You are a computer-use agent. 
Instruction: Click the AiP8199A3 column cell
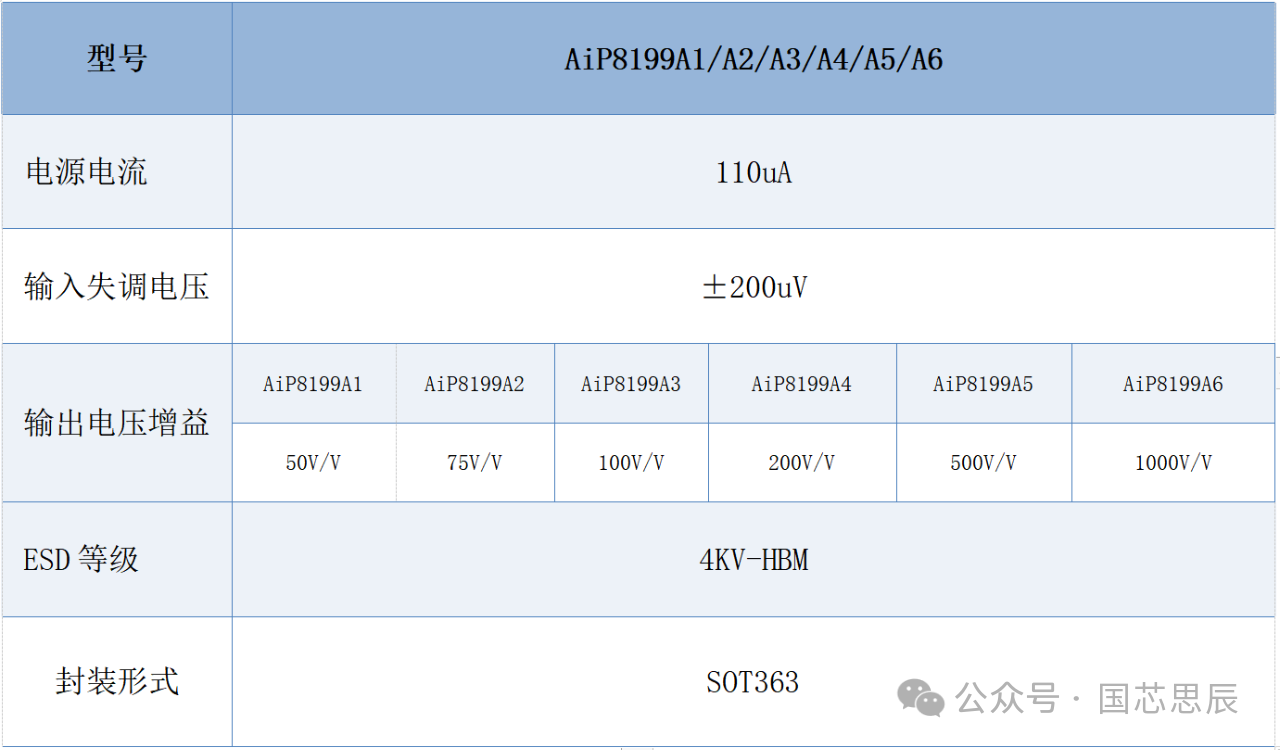tap(631, 384)
